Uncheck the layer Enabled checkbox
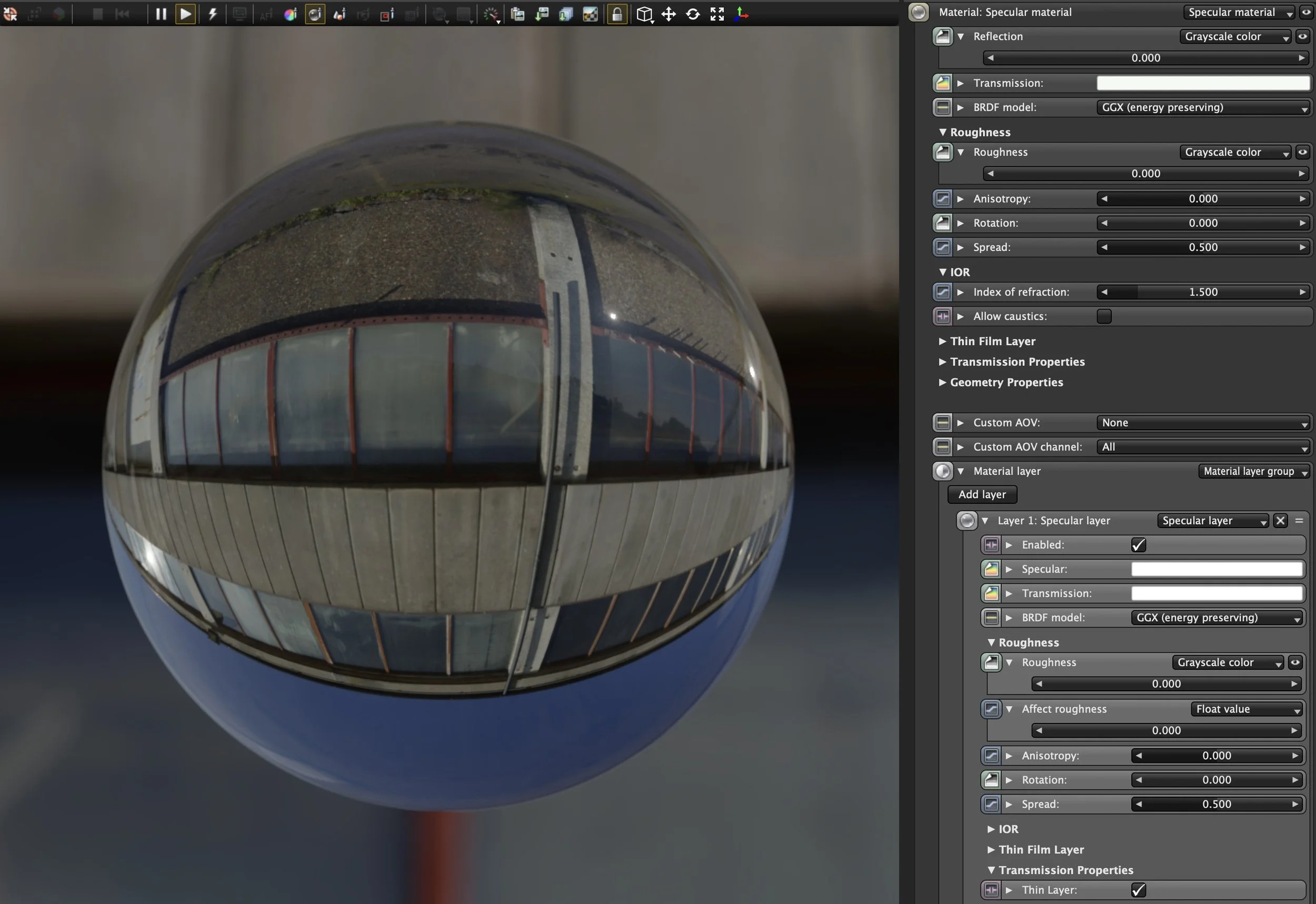This screenshot has width=1316, height=904. click(x=1138, y=545)
